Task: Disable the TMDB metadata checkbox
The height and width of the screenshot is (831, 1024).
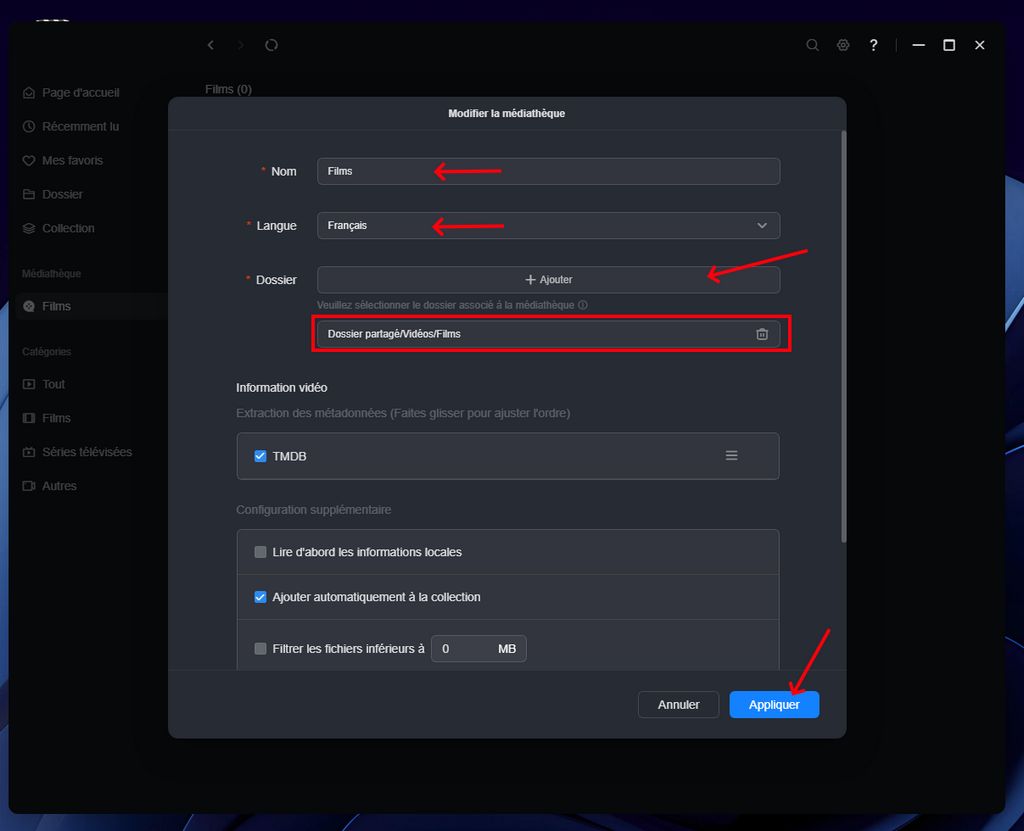Action: click(x=261, y=456)
